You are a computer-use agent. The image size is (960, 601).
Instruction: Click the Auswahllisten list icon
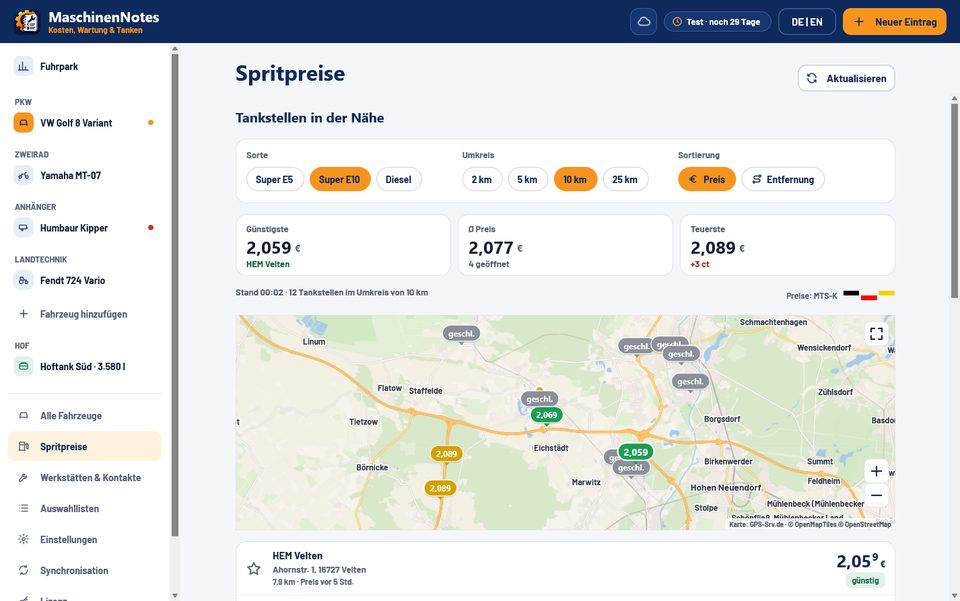(x=23, y=508)
